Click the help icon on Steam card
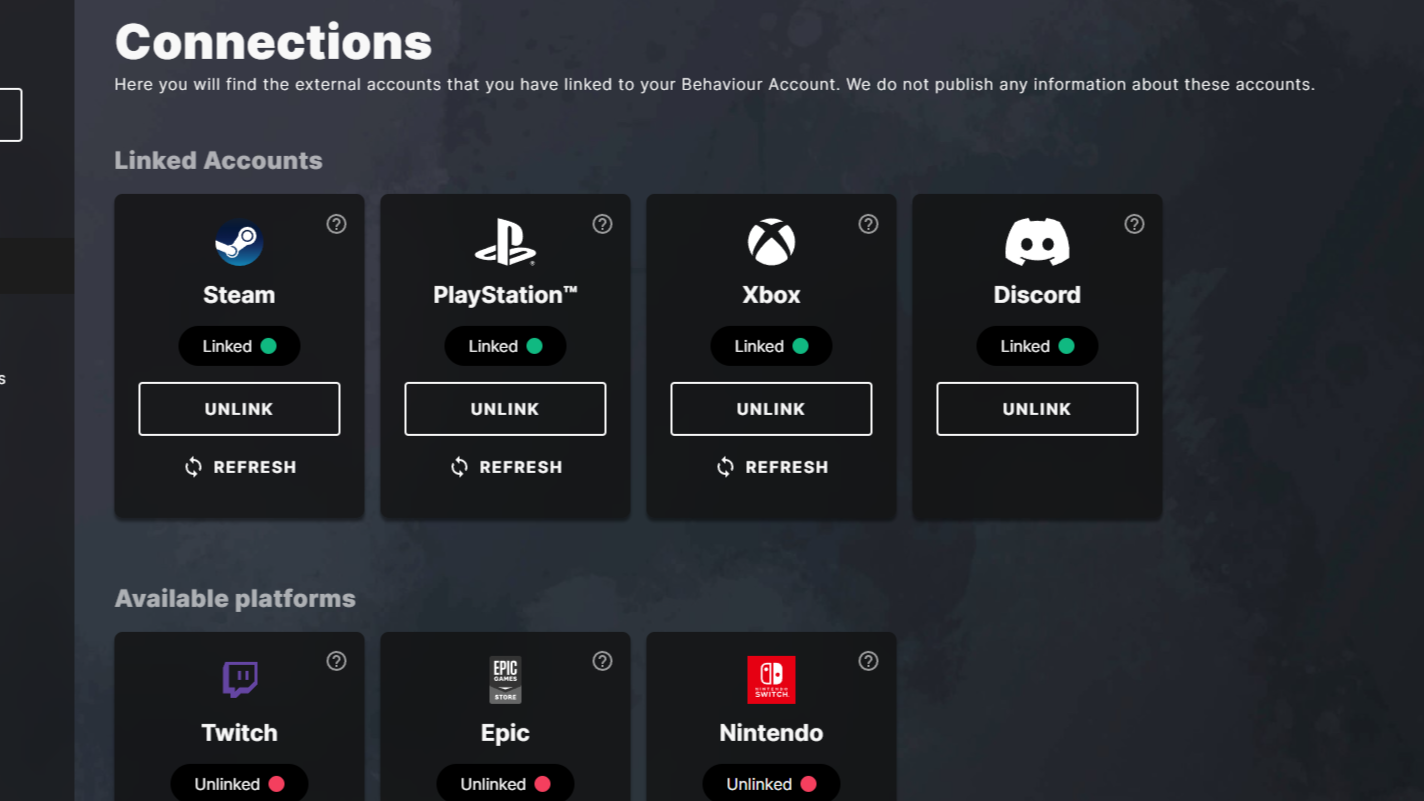1424x801 pixels. 336,224
